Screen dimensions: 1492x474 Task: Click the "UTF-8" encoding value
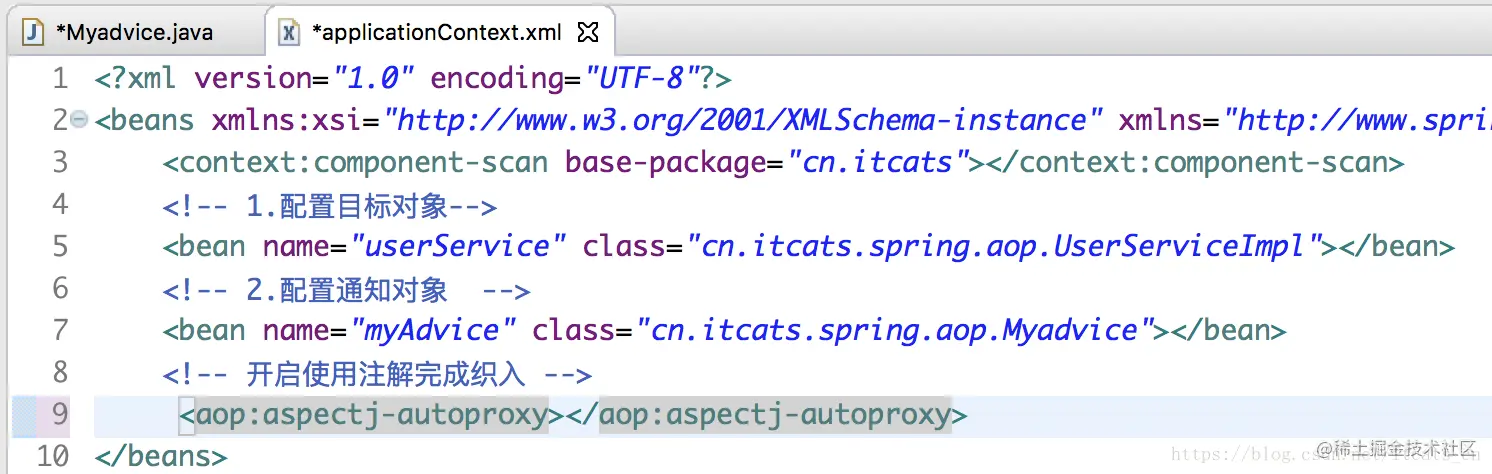pos(642,78)
